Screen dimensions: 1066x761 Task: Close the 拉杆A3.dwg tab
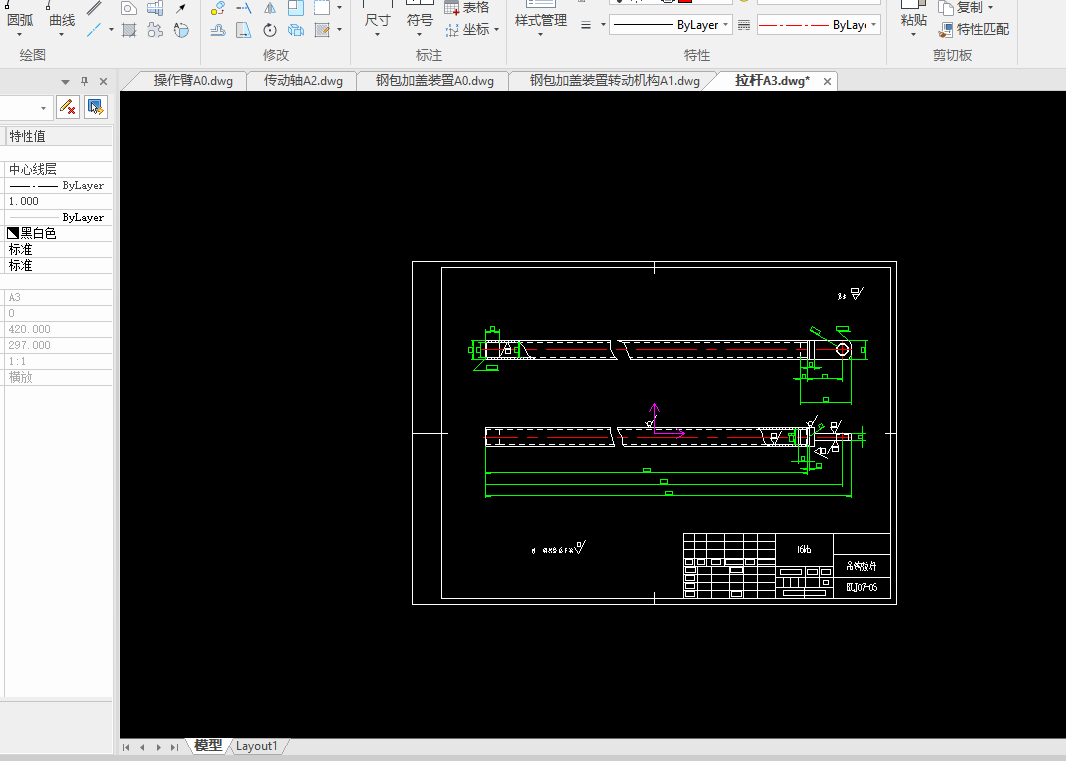827,82
